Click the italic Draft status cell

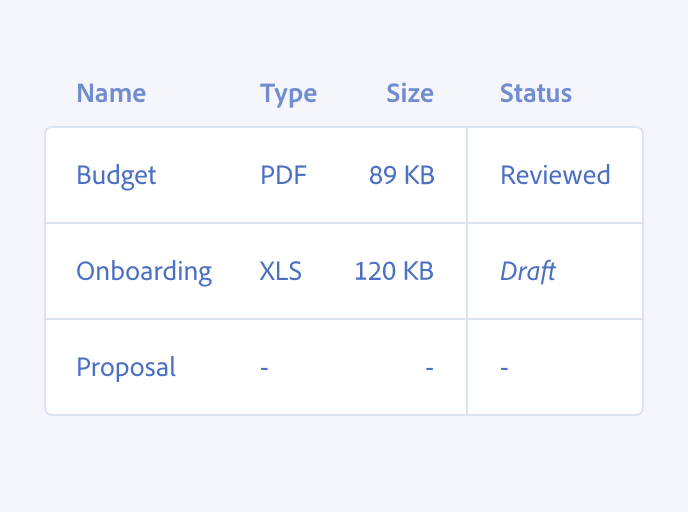(x=528, y=272)
